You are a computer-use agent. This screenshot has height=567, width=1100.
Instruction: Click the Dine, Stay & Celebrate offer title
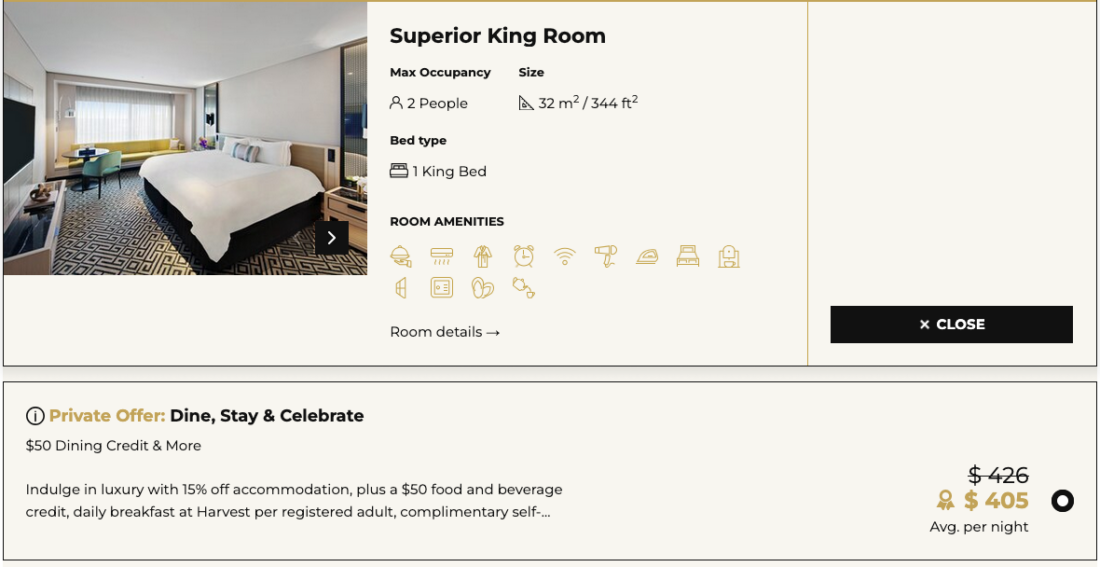pyautogui.click(x=267, y=416)
